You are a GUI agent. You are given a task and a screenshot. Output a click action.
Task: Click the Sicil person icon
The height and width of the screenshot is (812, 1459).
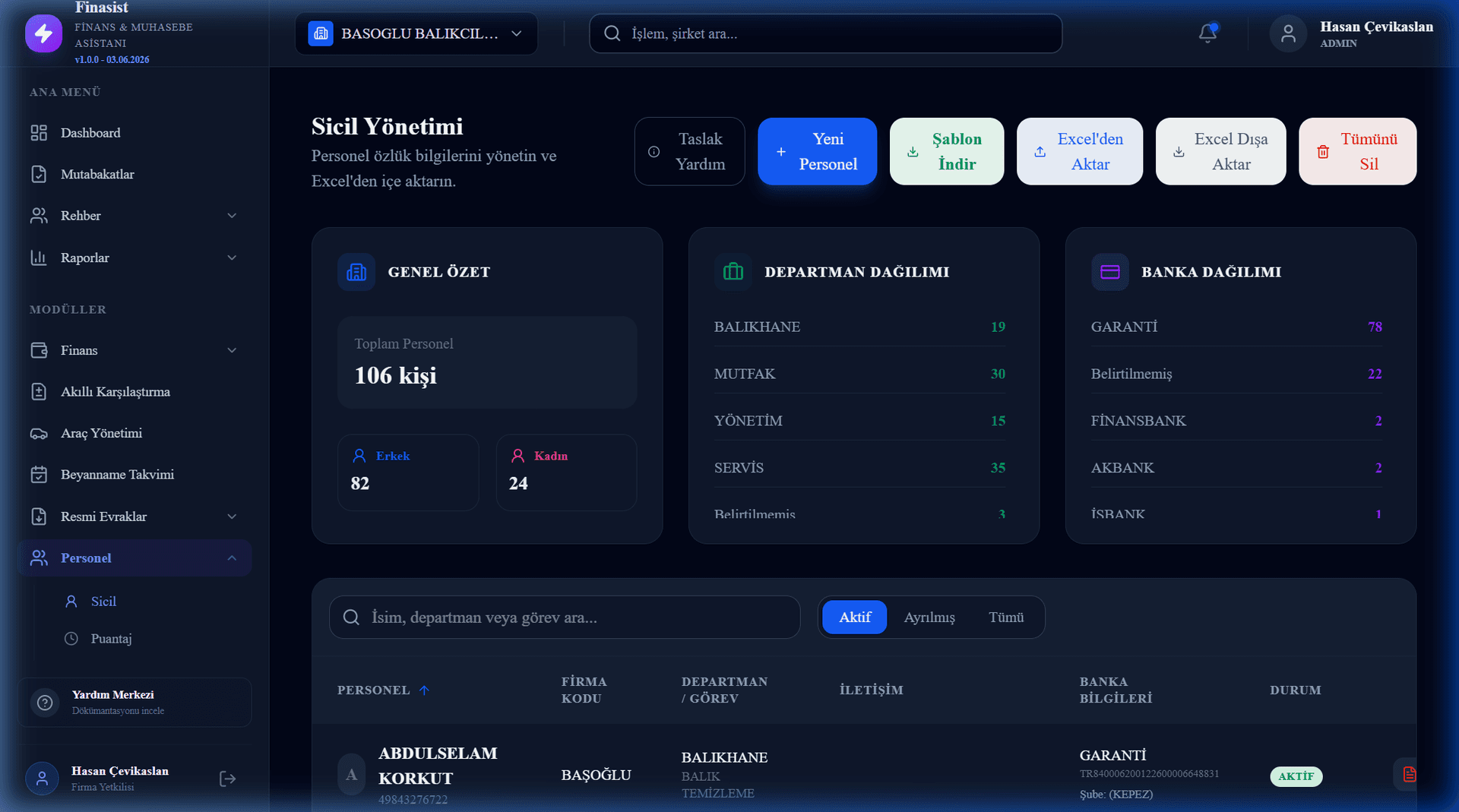coord(71,602)
